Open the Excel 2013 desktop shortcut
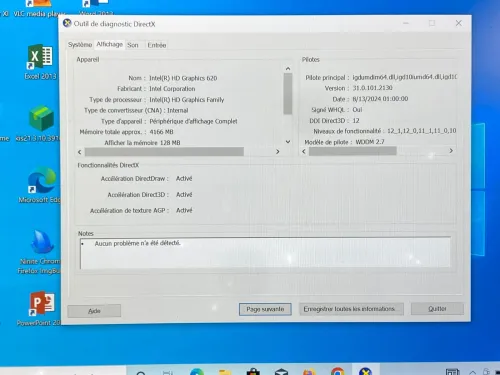The height and width of the screenshot is (375, 500). coord(41,62)
